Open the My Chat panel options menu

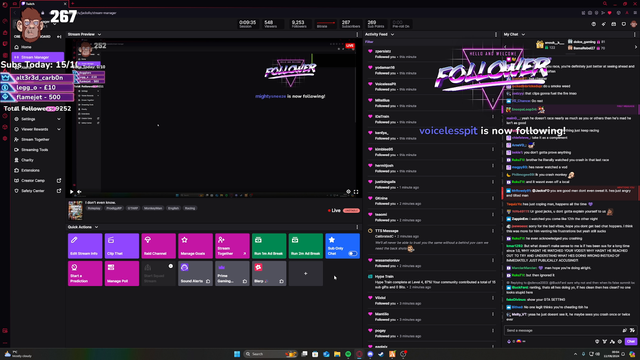(x=635, y=35)
